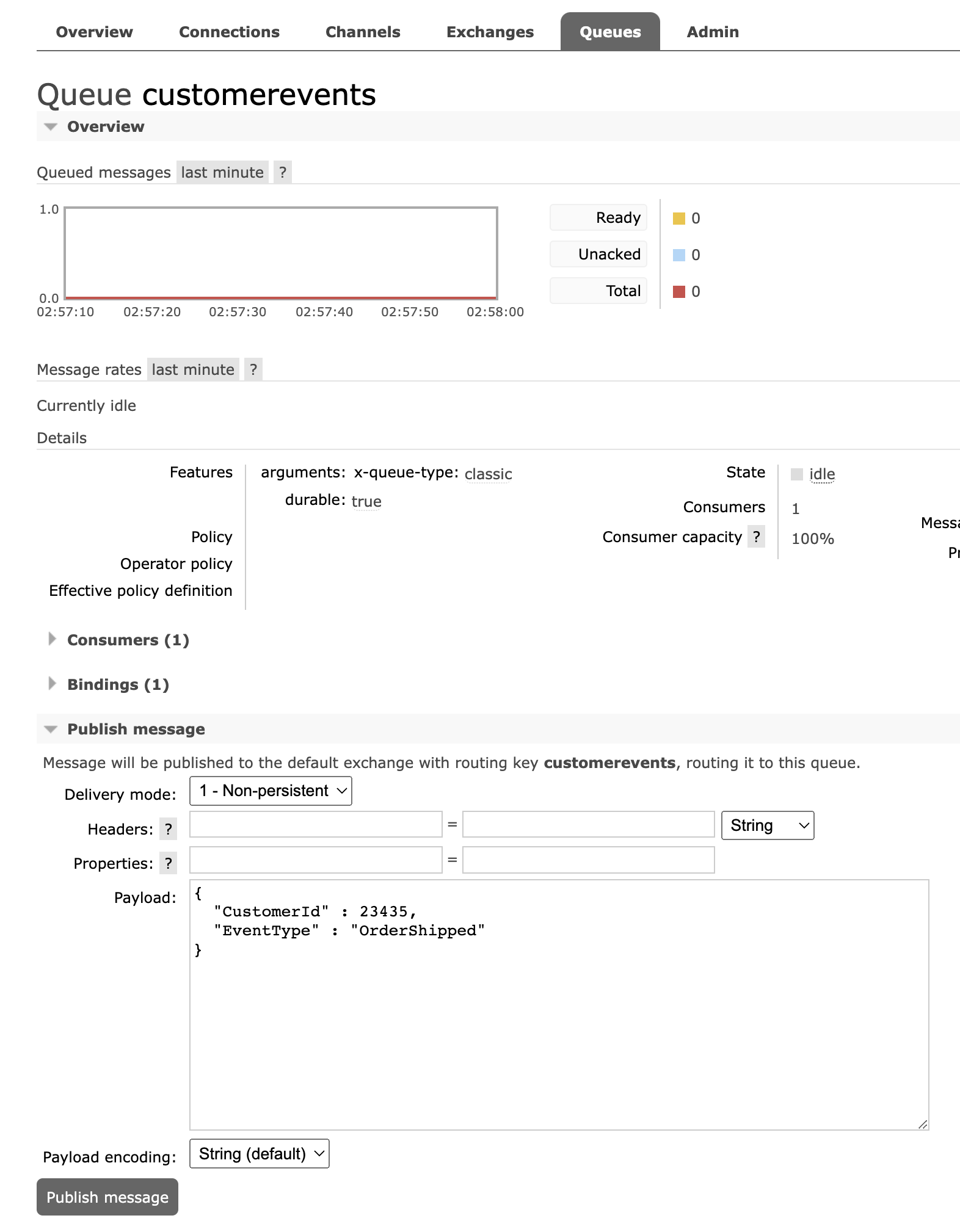Click the Properties value input field
The width and height of the screenshot is (960, 1232).
pos(589,860)
